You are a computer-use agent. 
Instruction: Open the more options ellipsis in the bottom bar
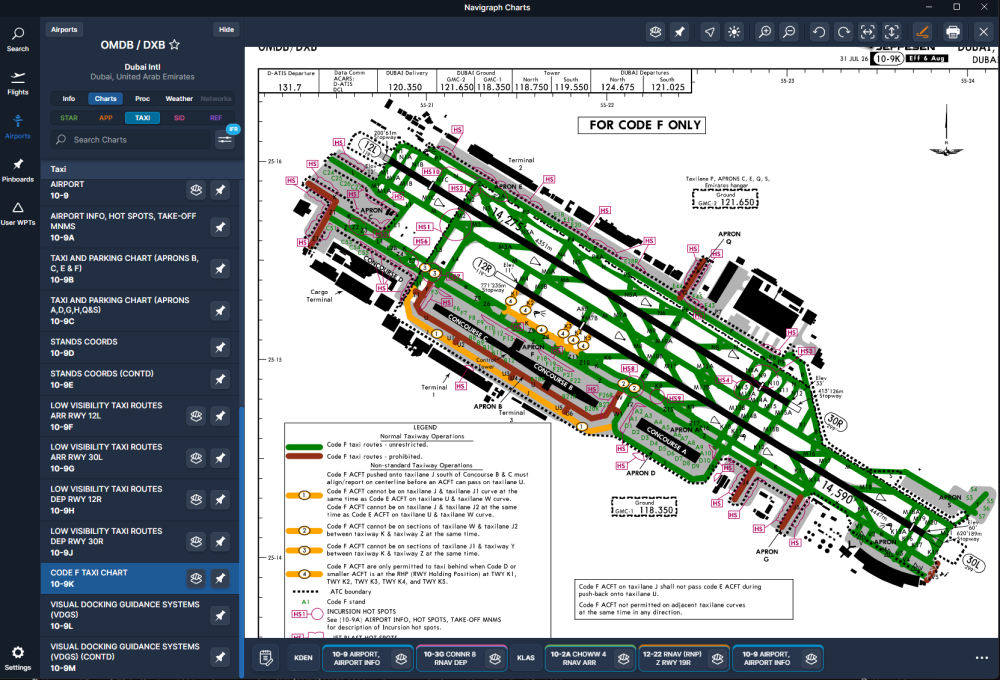(x=982, y=658)
